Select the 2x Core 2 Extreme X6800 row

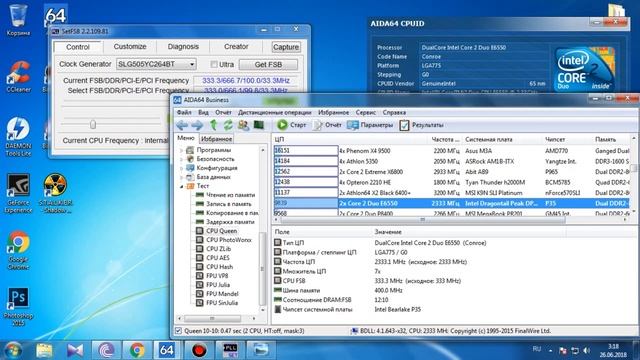[x=451, y=172]
